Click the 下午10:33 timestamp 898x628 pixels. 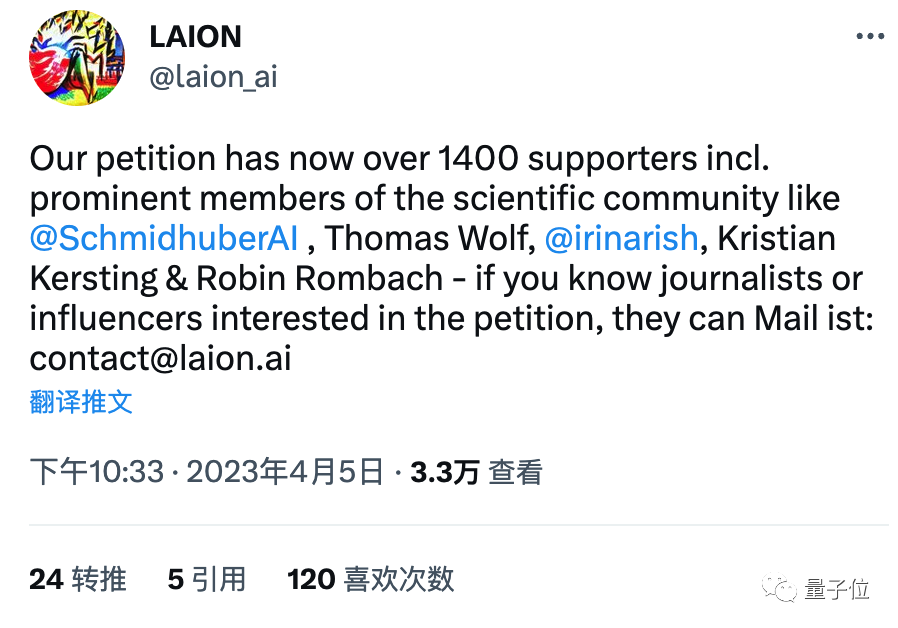click(96, 472)
